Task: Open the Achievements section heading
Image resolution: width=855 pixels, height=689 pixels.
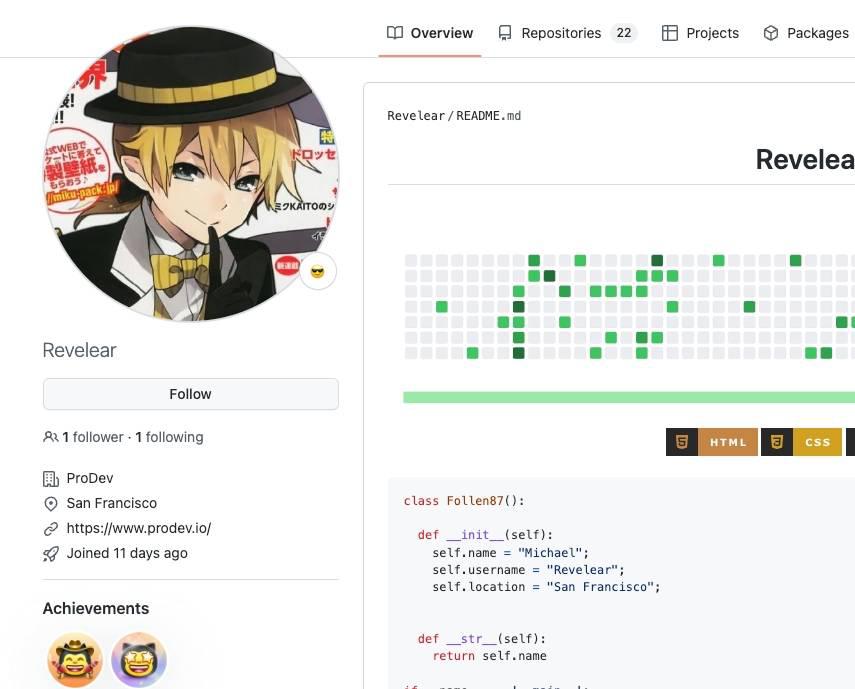Action: tap(96, 608)
